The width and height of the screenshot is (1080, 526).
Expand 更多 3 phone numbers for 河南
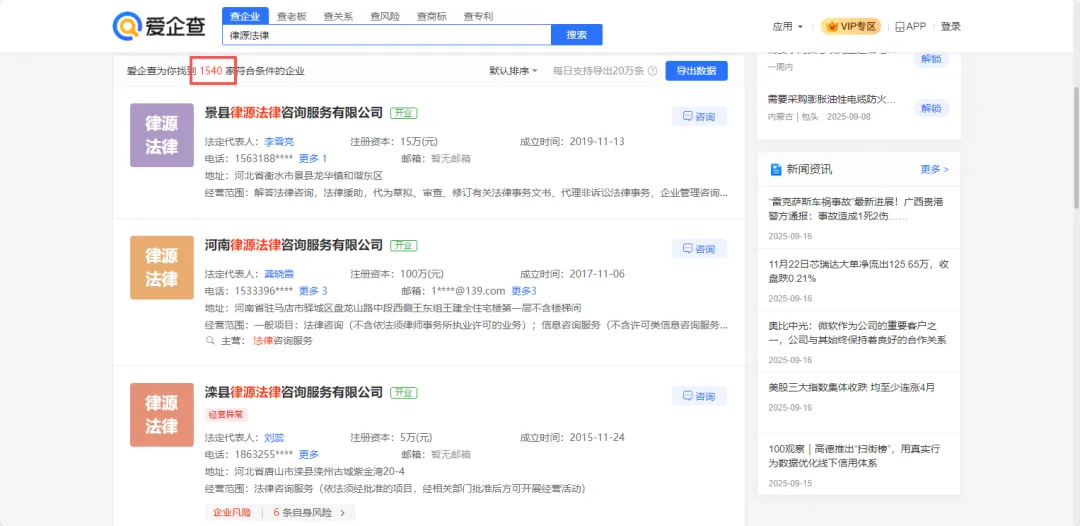pyautogui.click(x=313, y=291)
